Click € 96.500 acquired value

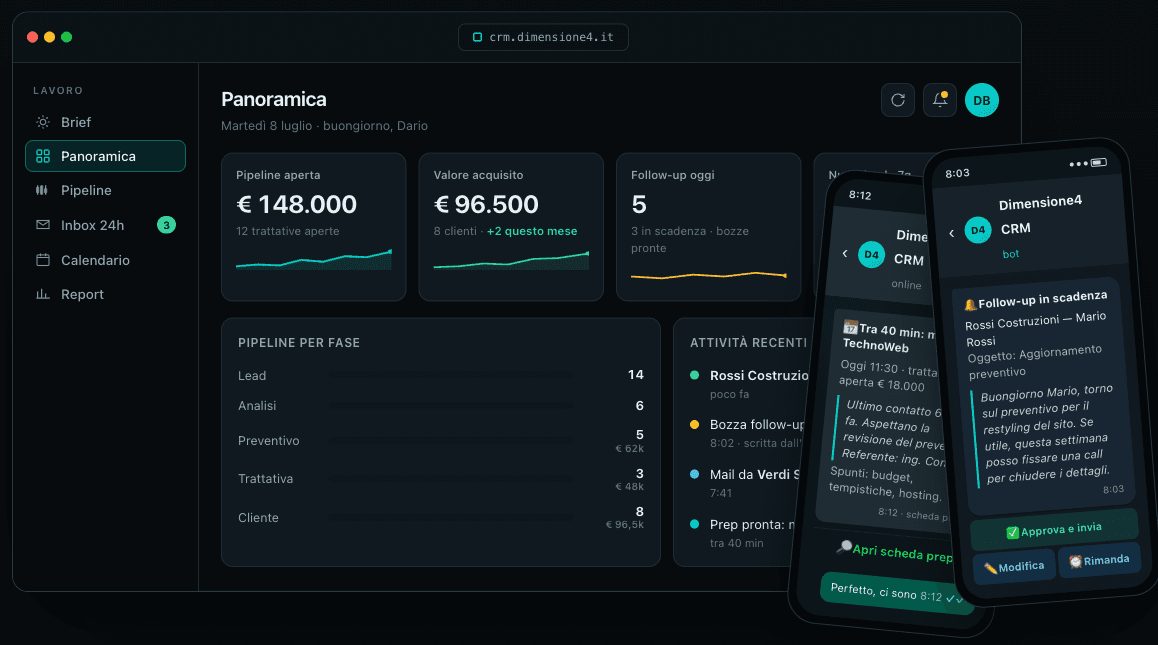click(x=486, y=204)
